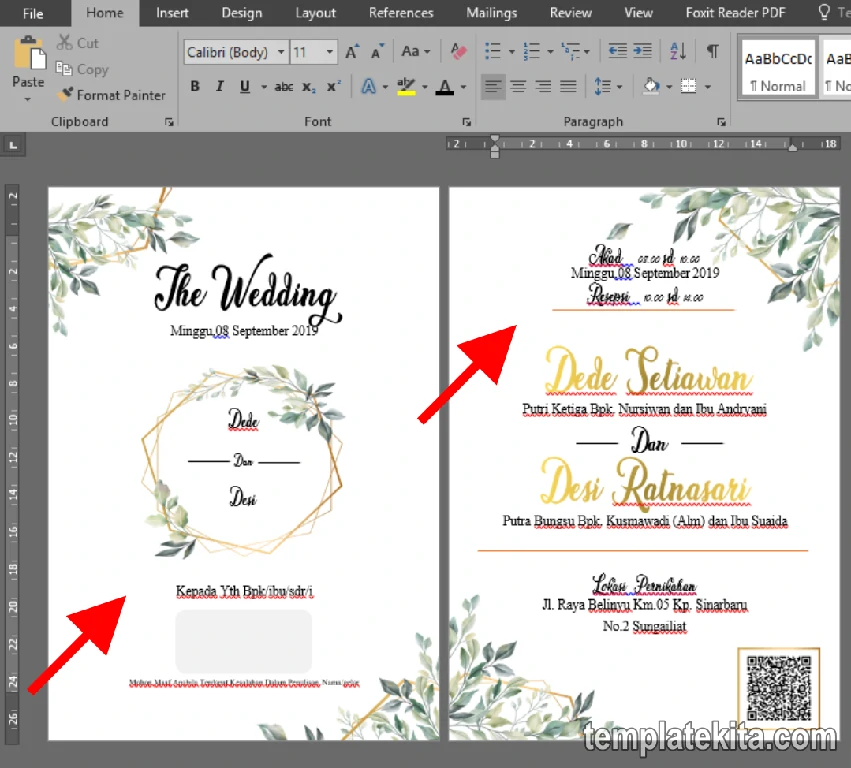Open font color dropdown arrow
This screenshot has height=768, width=851.
click(x=463, y=87)
